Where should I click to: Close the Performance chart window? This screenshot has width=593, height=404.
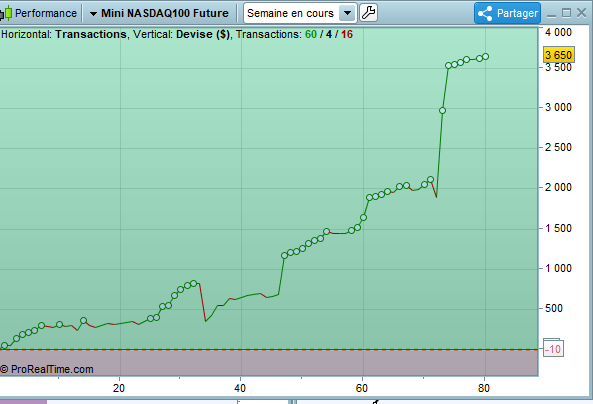[x=581, y=13]
